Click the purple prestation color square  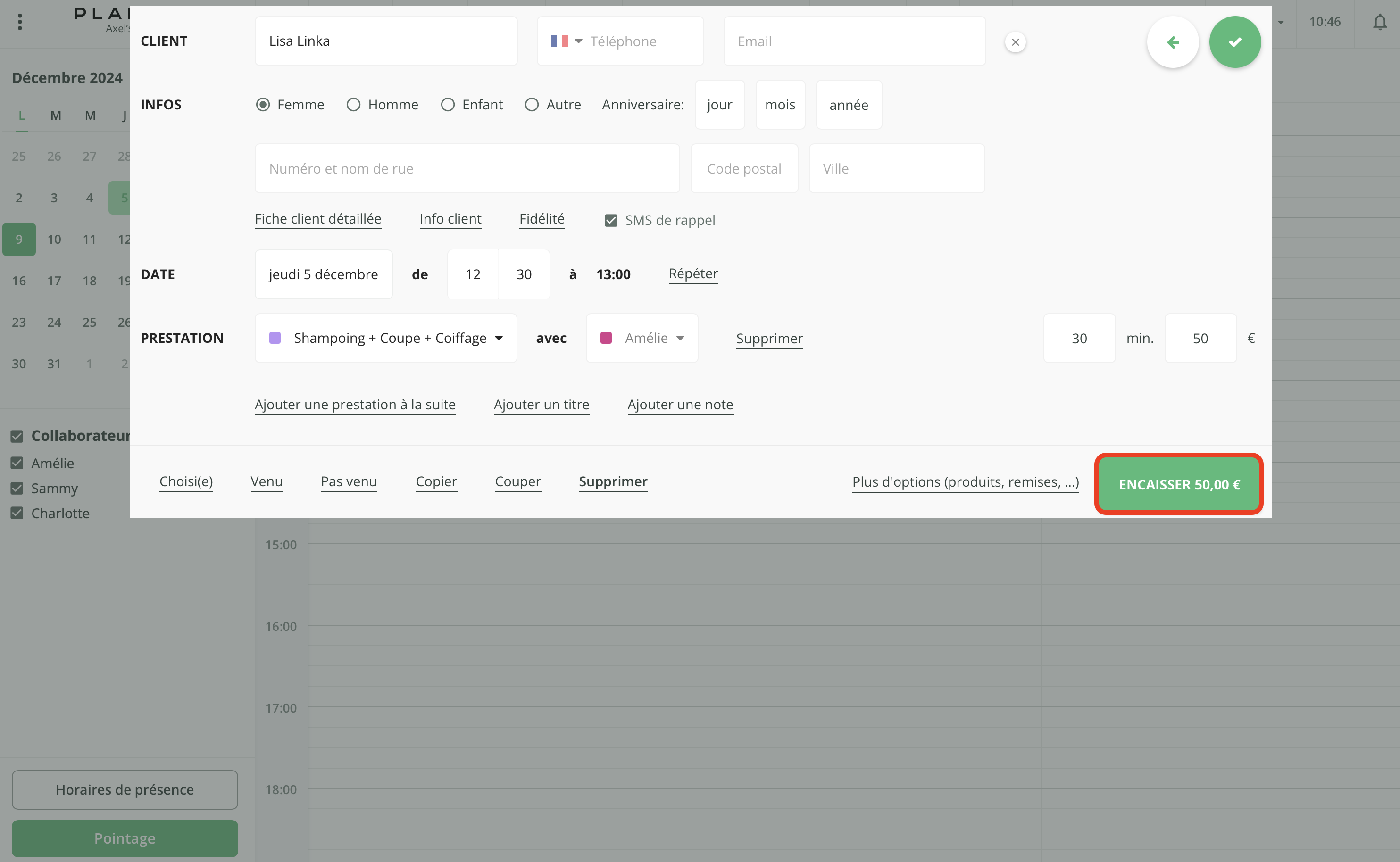pos(275,338)
